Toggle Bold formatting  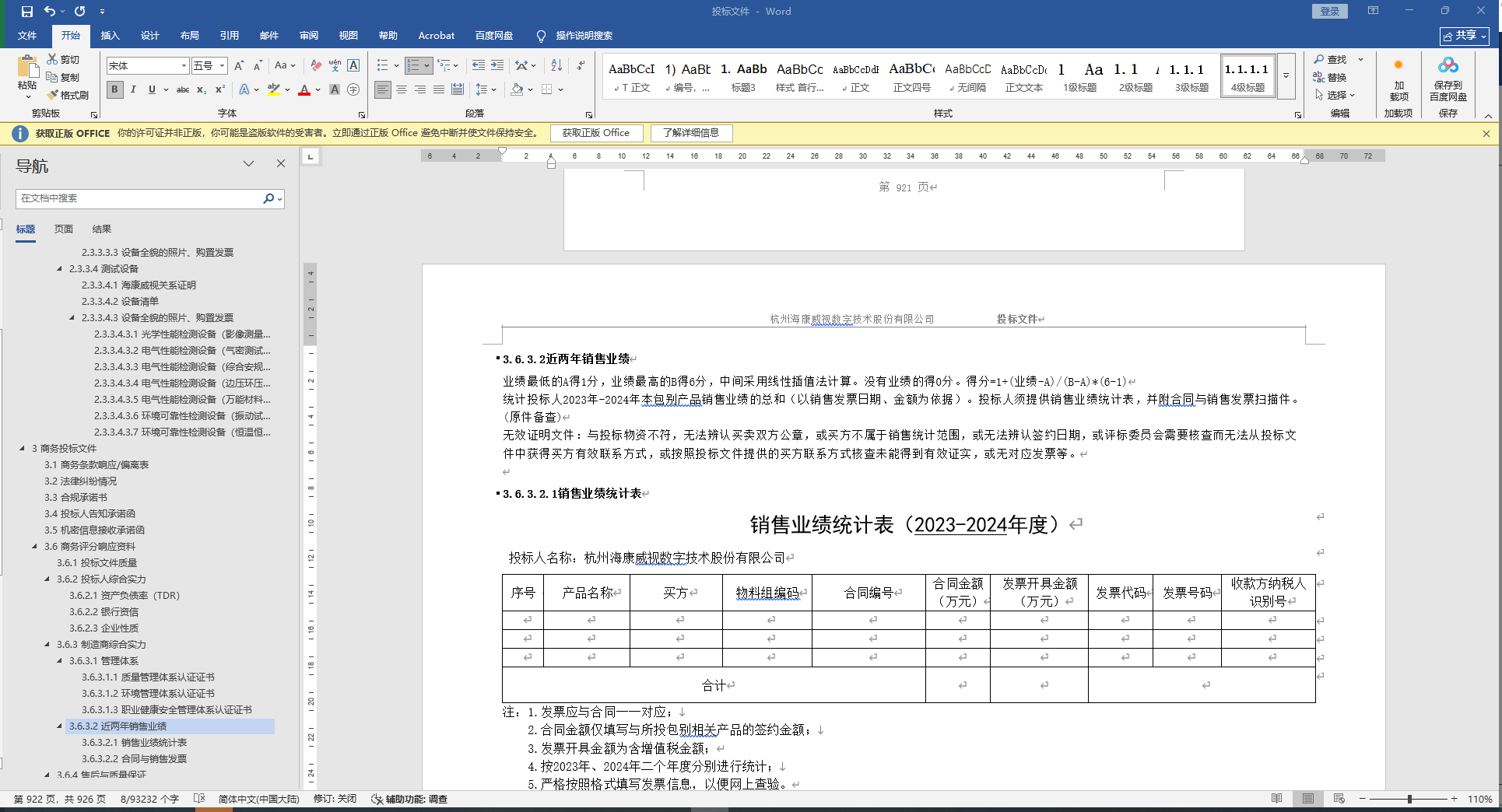(x=115, y=89)
